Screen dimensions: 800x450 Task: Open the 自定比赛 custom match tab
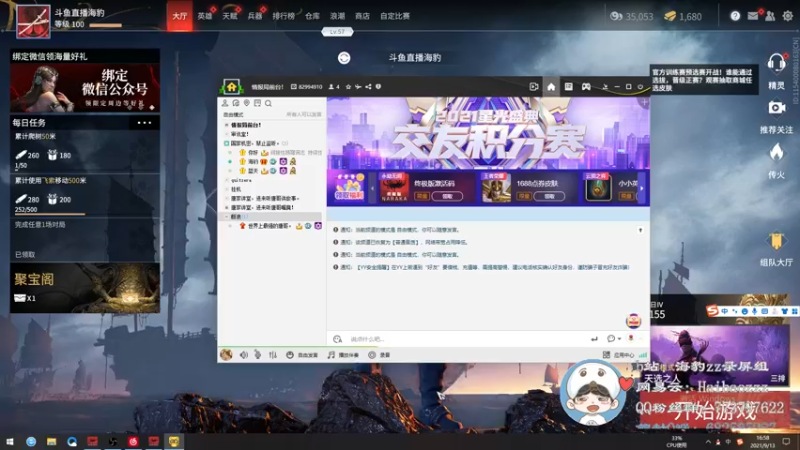[395, 16]
